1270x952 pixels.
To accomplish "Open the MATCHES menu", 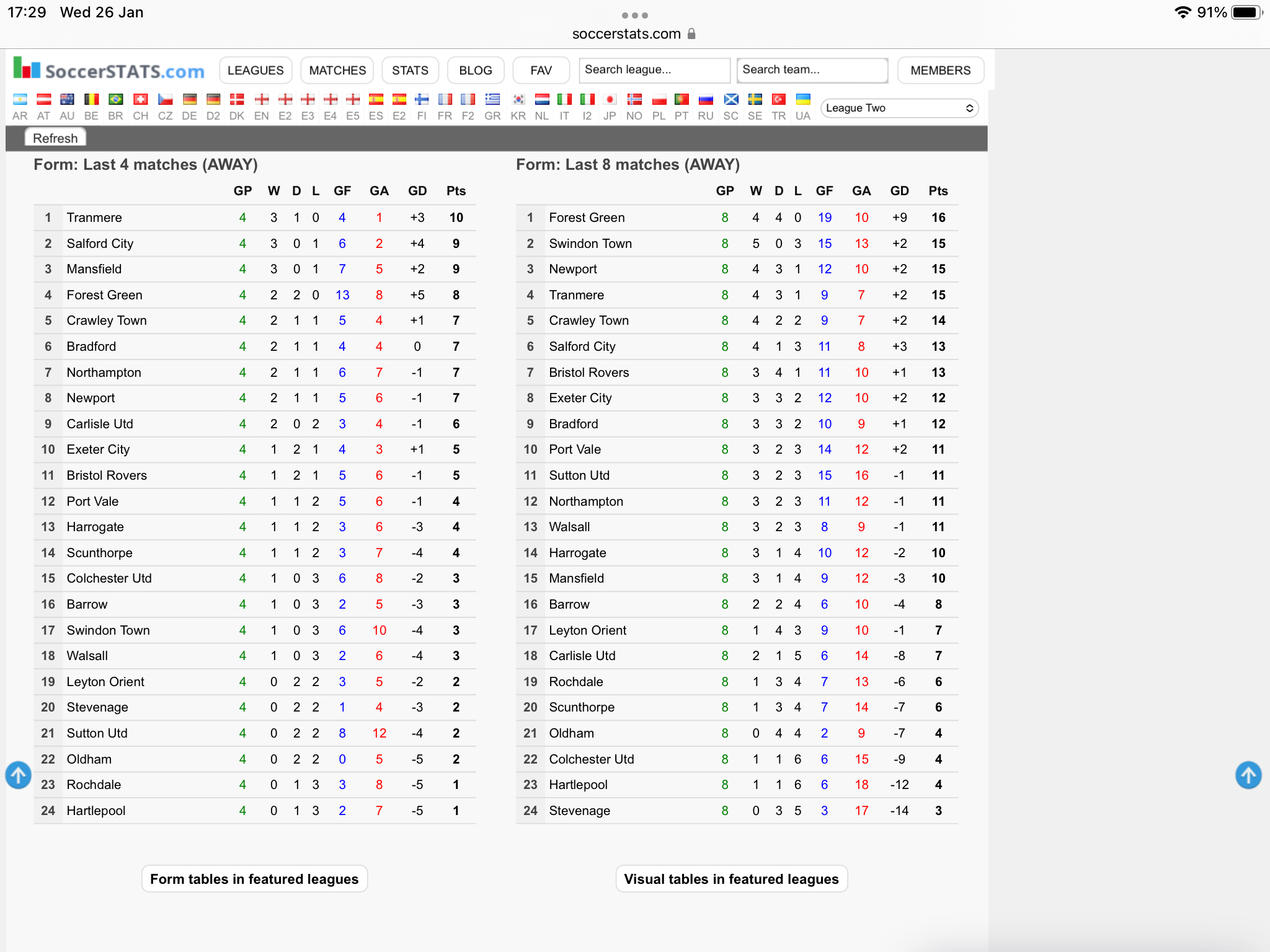I will pyautogui.click(x=337, y=70).
